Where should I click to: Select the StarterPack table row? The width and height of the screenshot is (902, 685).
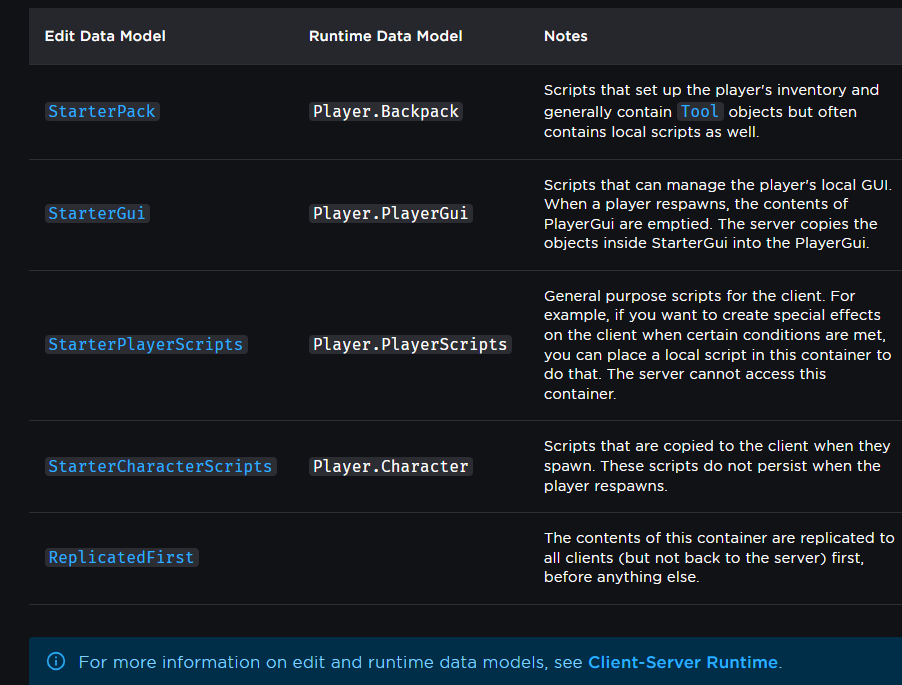point(450,111)
